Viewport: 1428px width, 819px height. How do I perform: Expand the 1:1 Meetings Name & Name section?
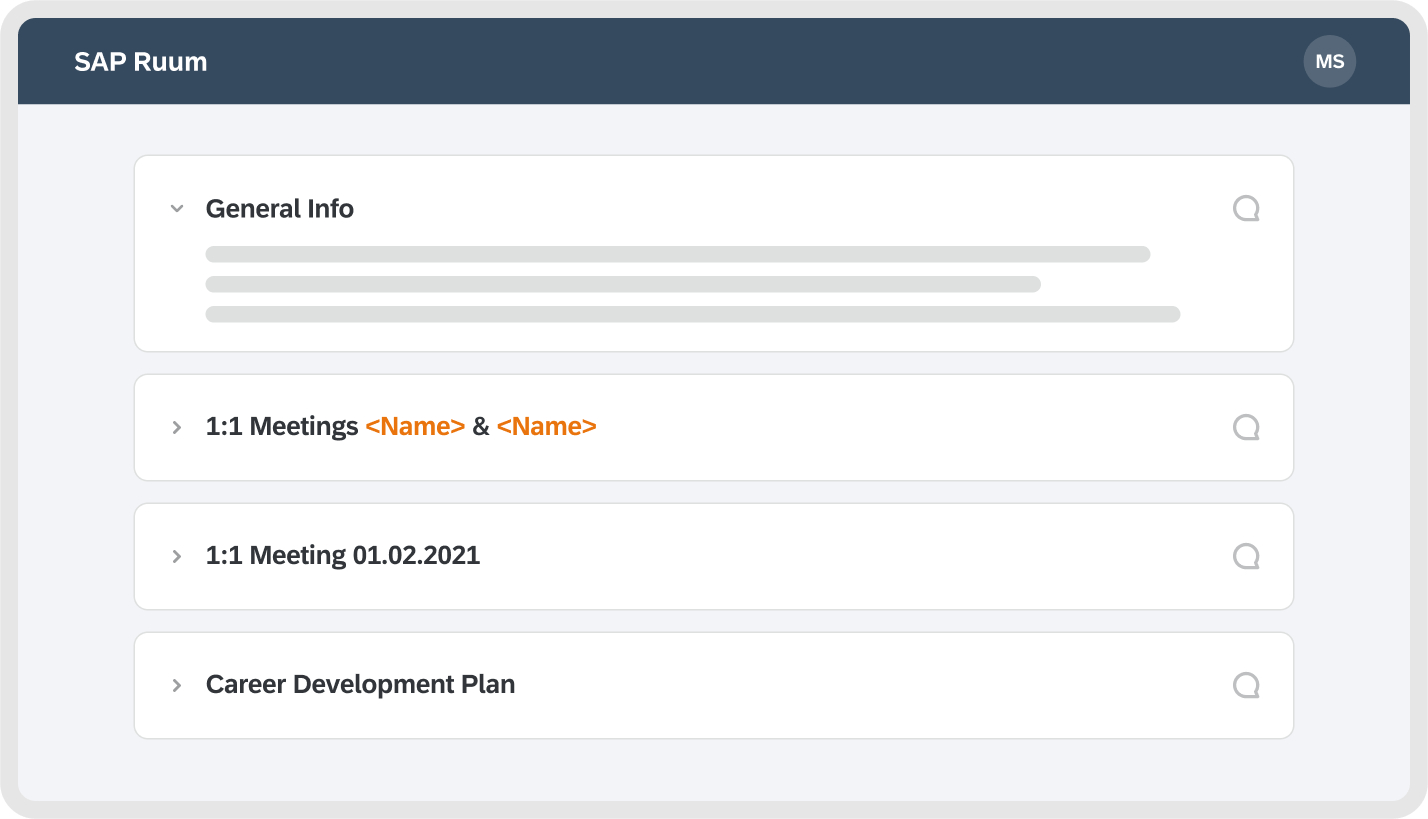click(x=177, y=428)
